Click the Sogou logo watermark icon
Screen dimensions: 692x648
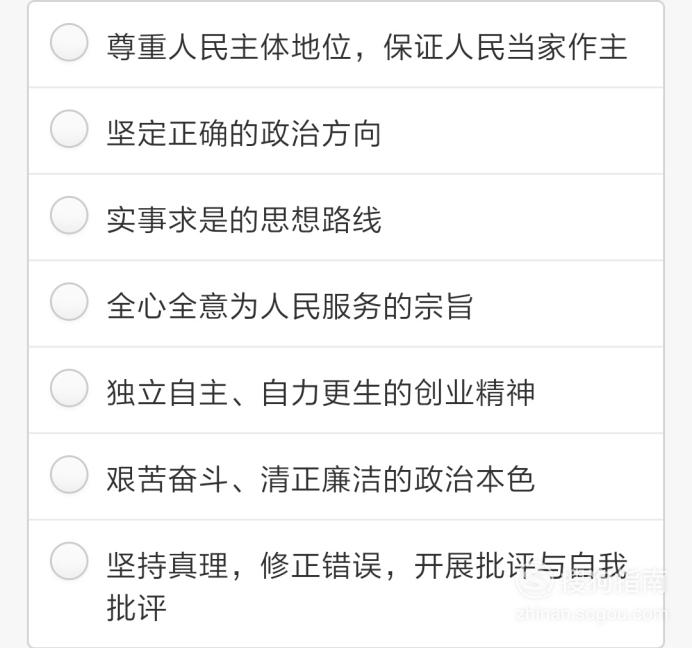(x=535, y=584)
